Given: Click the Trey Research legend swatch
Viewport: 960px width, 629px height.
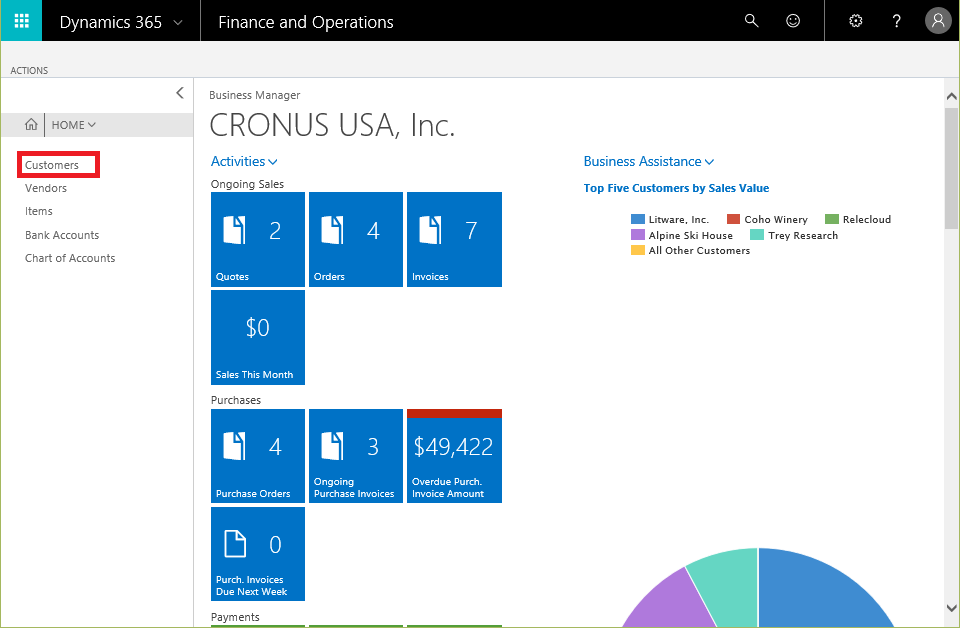Looking at the screenshot, I should pos(757,235).
